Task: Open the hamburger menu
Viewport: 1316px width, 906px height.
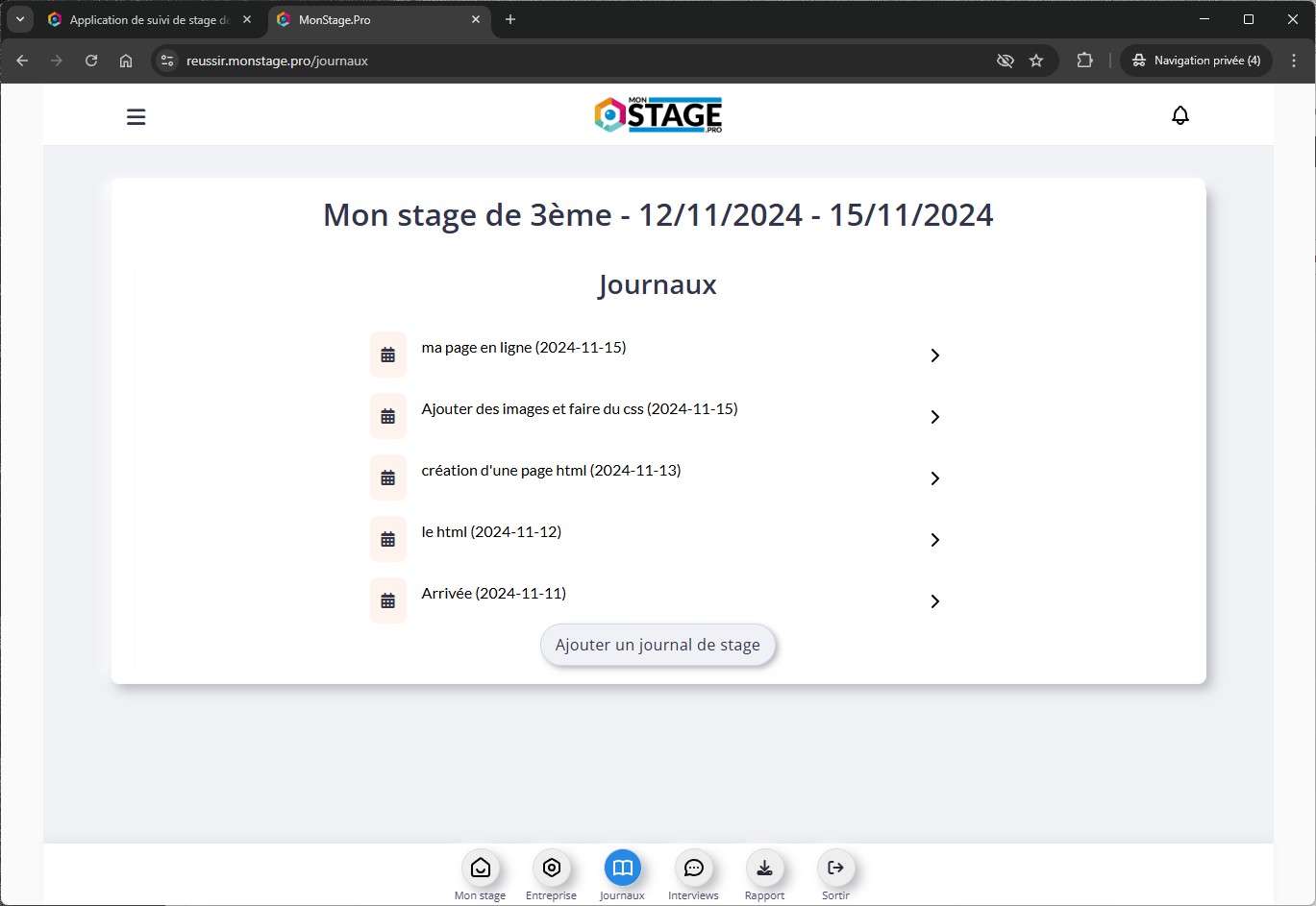Action: pos(137,117)
